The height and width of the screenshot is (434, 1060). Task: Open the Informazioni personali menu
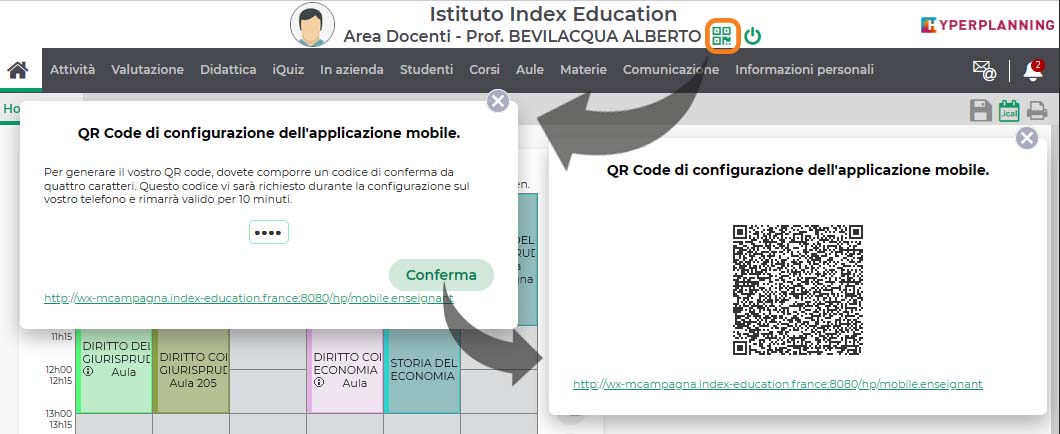804,70
